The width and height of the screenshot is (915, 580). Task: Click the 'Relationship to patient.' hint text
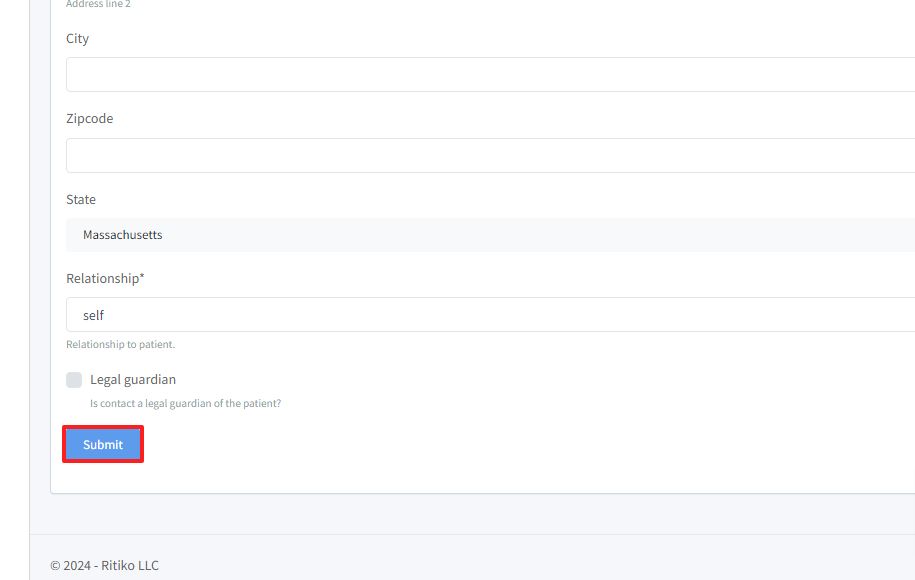[x=120, y=345]
